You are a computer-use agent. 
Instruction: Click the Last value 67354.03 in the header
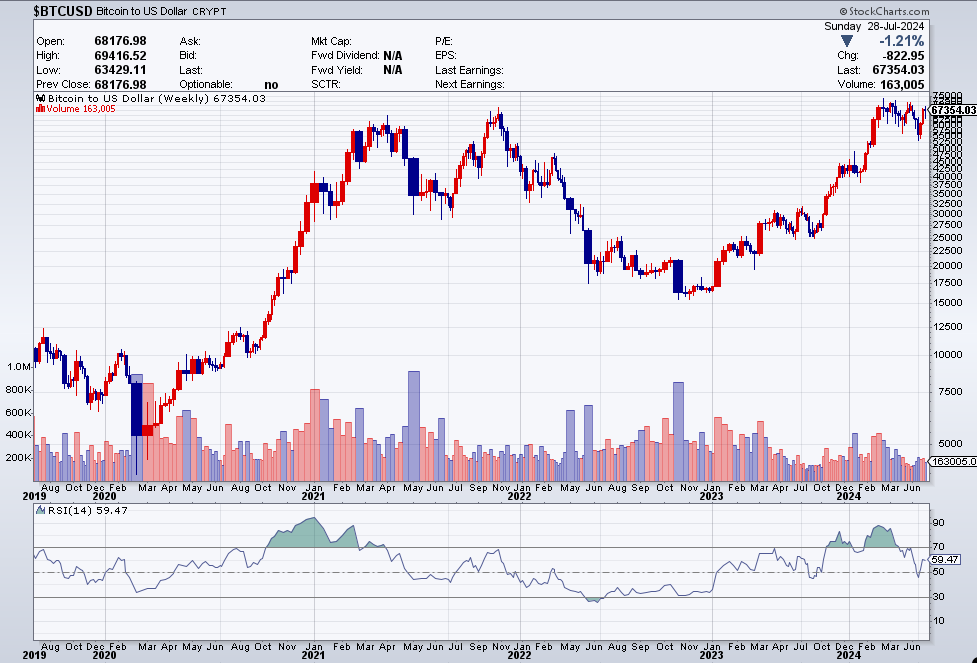898,70
